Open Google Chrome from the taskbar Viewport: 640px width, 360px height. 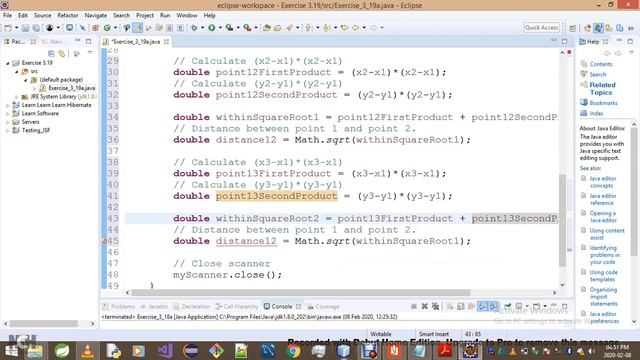click(292, 351)
